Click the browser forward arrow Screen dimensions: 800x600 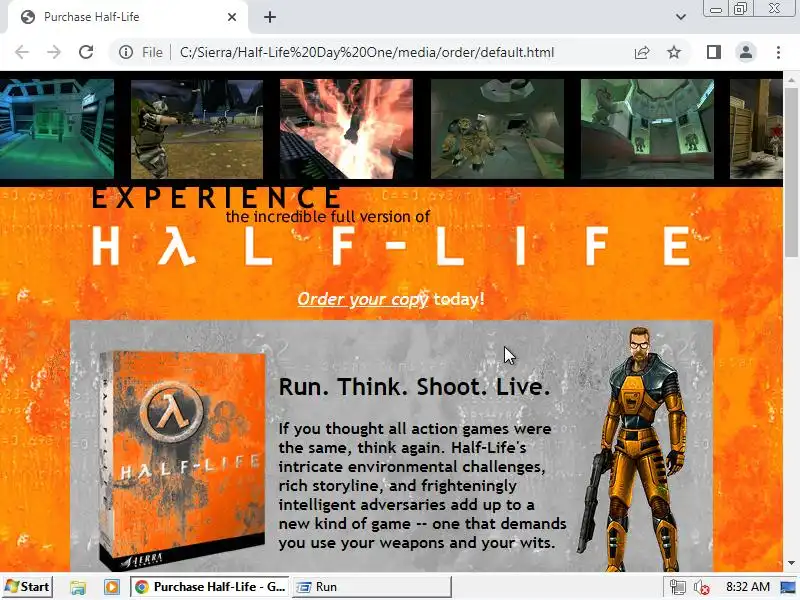(54, 52)
